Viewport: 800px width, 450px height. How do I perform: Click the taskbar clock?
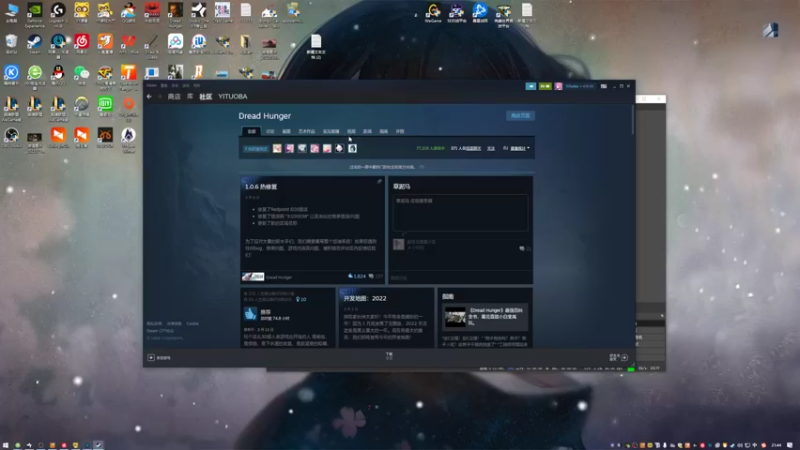(776, 445)
